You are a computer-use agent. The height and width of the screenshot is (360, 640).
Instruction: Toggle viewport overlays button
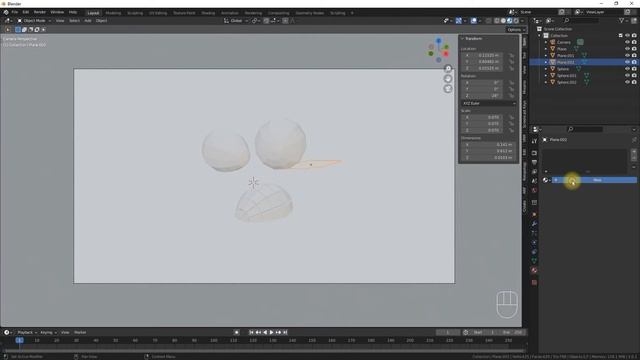[473, 20]
